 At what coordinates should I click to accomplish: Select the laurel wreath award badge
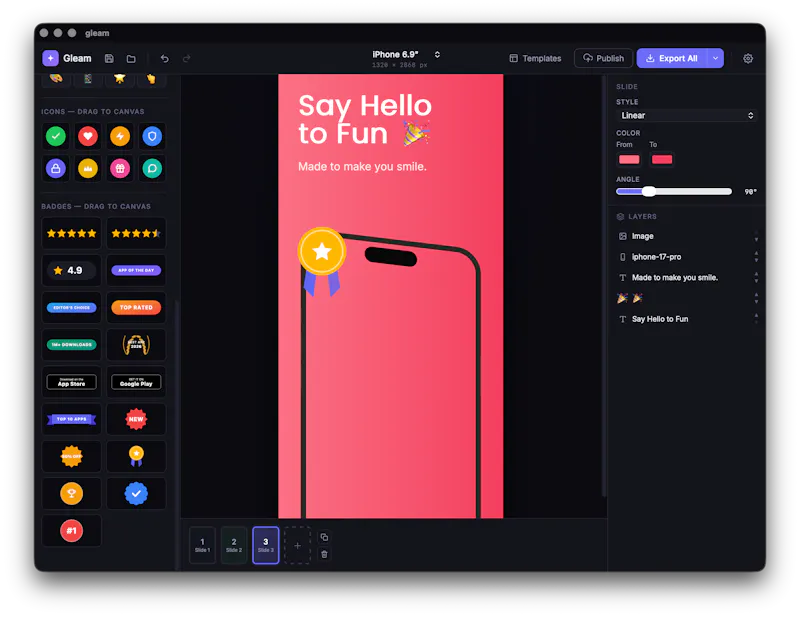136,345
